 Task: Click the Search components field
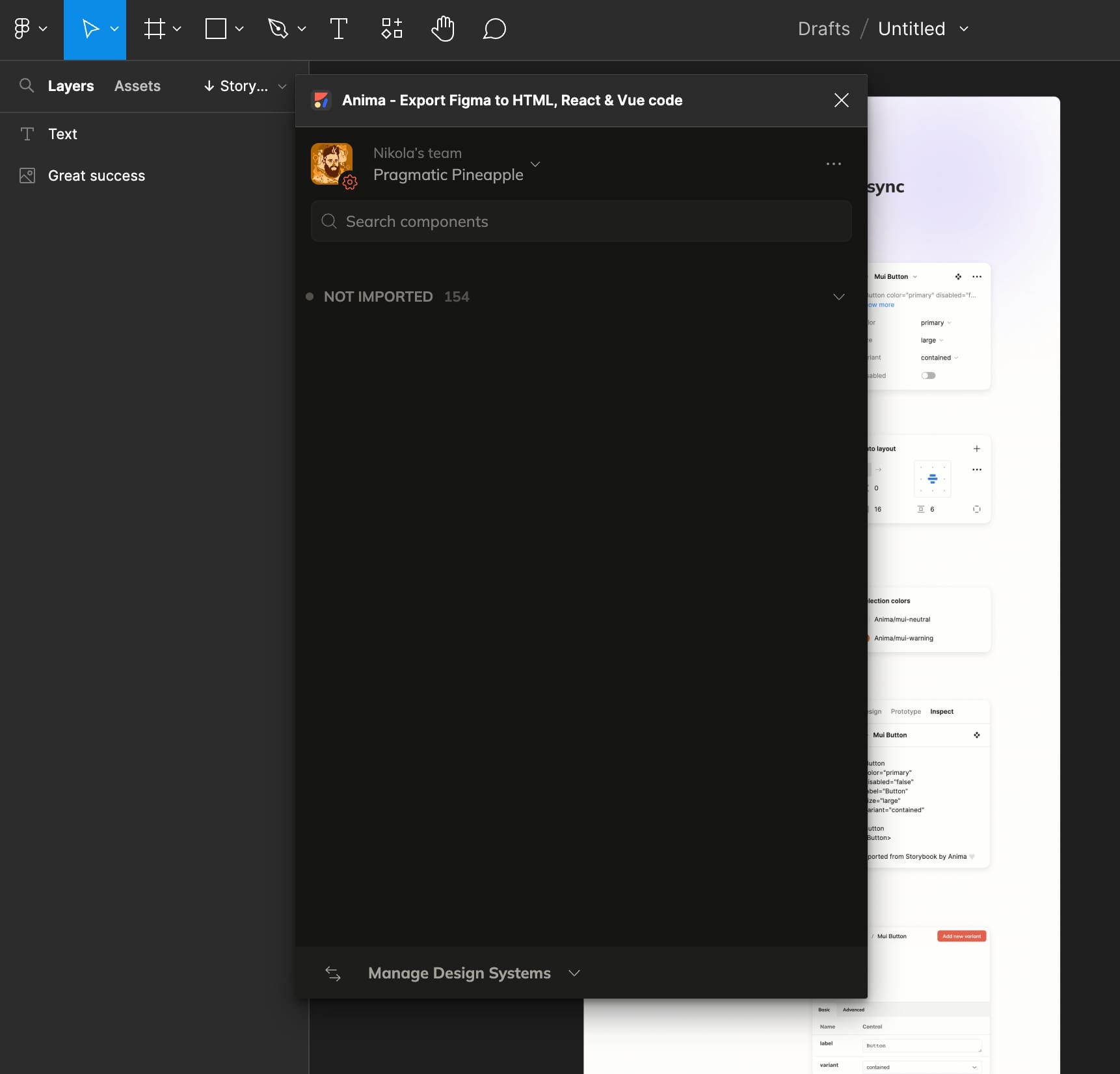point(581,222)
